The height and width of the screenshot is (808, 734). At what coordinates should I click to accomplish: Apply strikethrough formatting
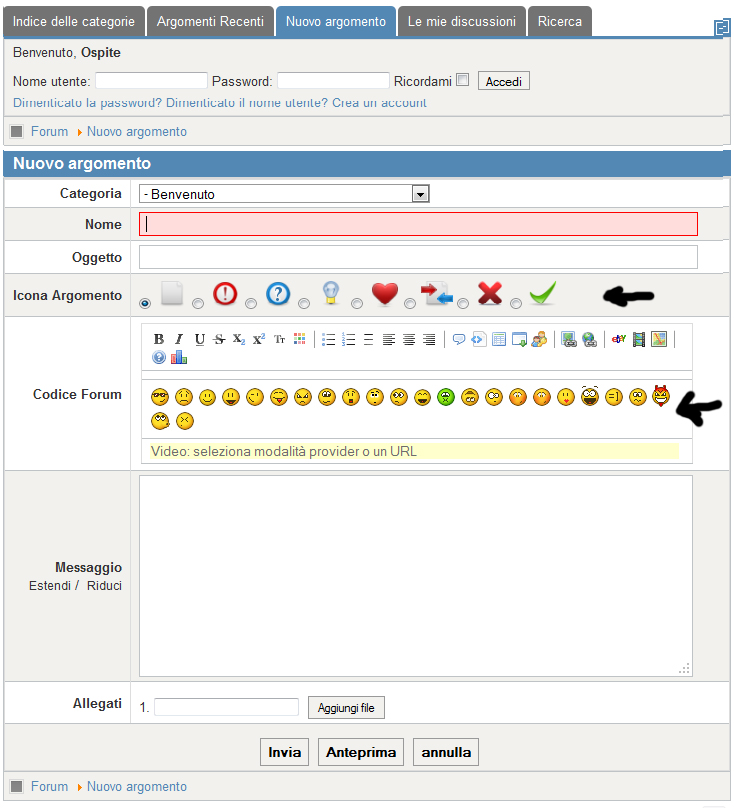[x=219, y=339]
